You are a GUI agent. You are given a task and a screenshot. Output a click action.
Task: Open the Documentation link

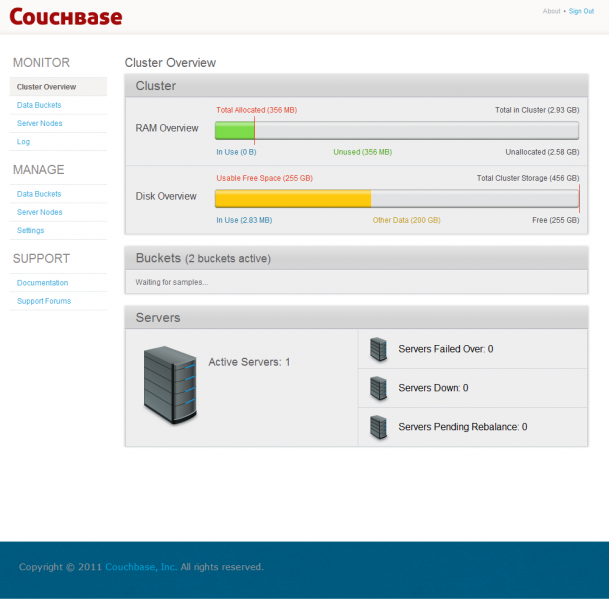(x=42, y=283)
